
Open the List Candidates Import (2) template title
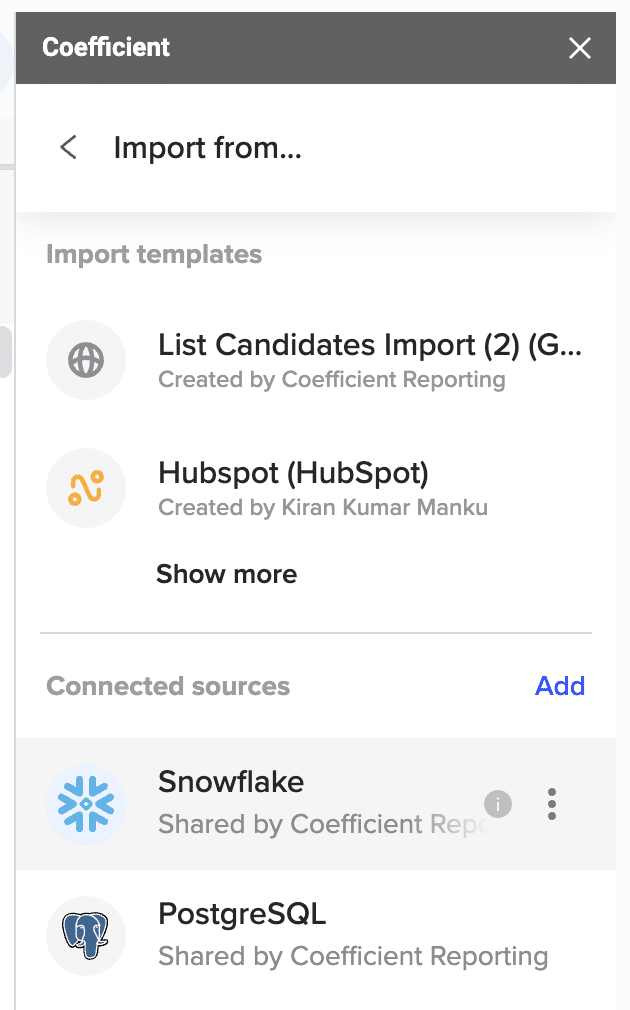(370, 345)
